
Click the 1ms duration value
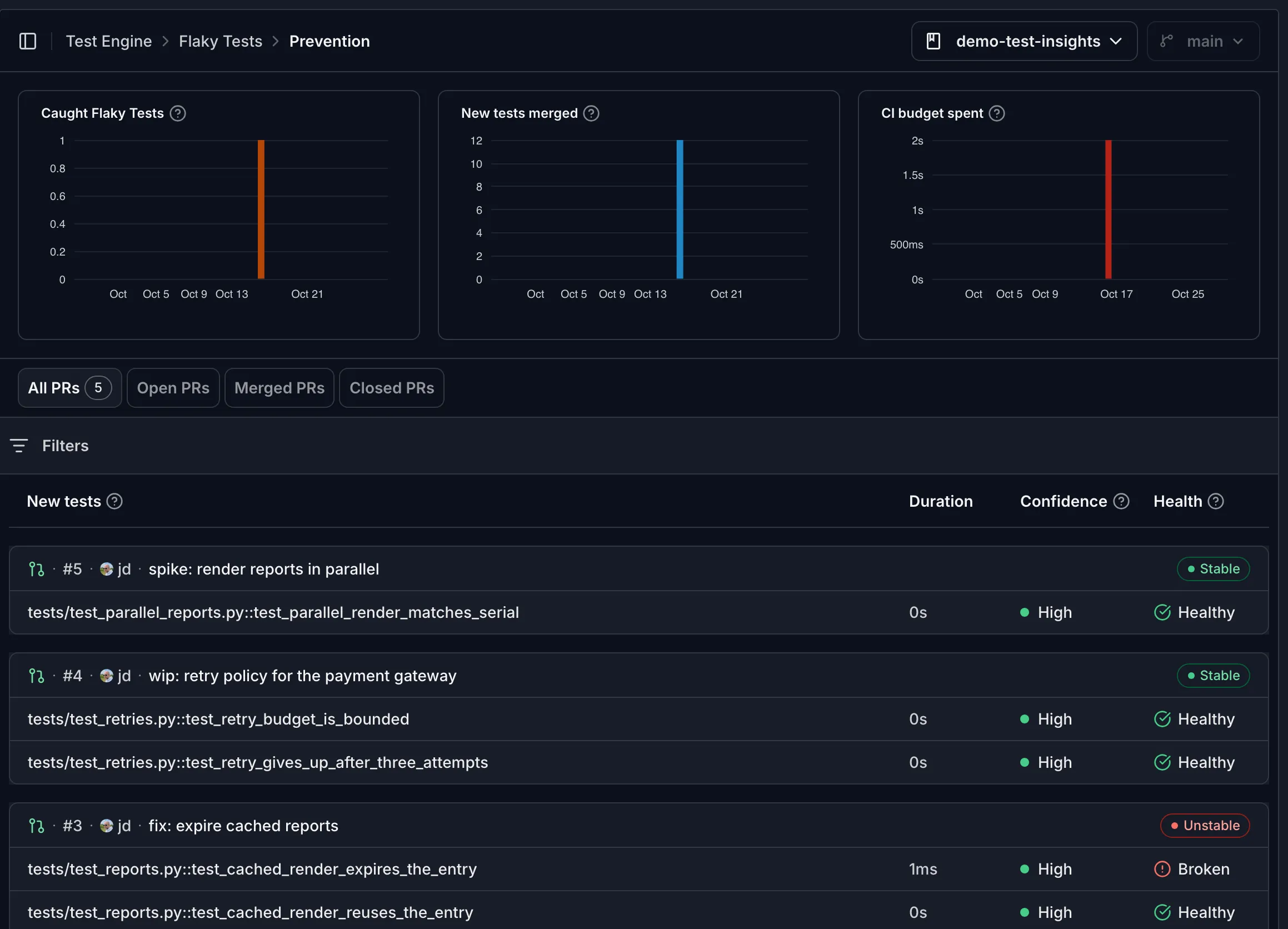click(923, 869)
